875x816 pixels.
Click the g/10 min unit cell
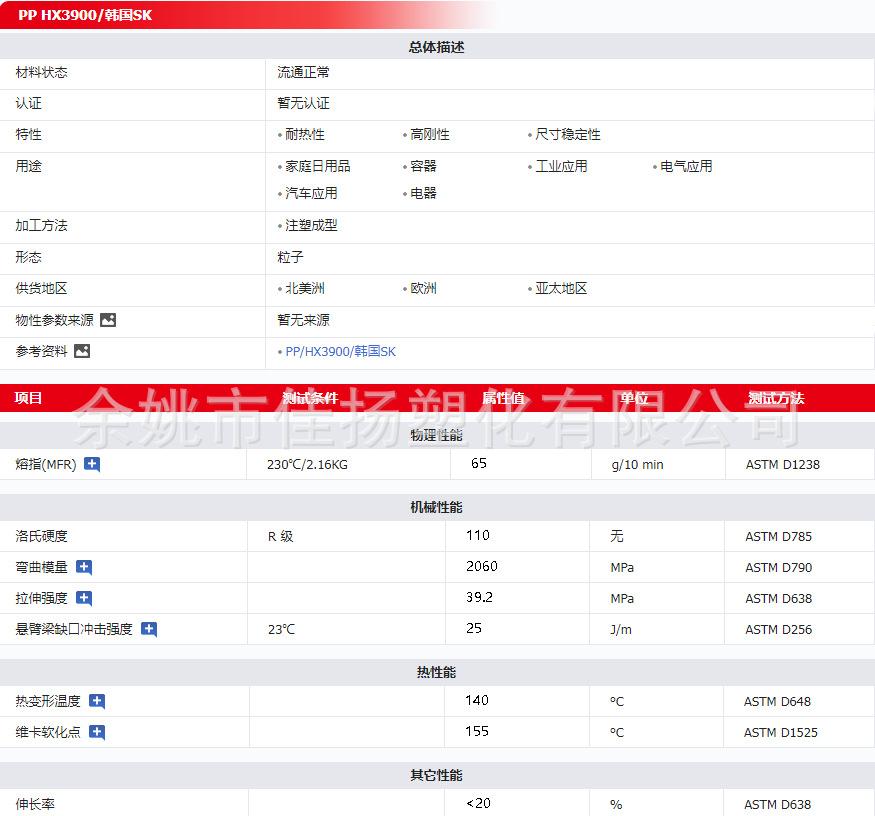[x=637, y=464]
